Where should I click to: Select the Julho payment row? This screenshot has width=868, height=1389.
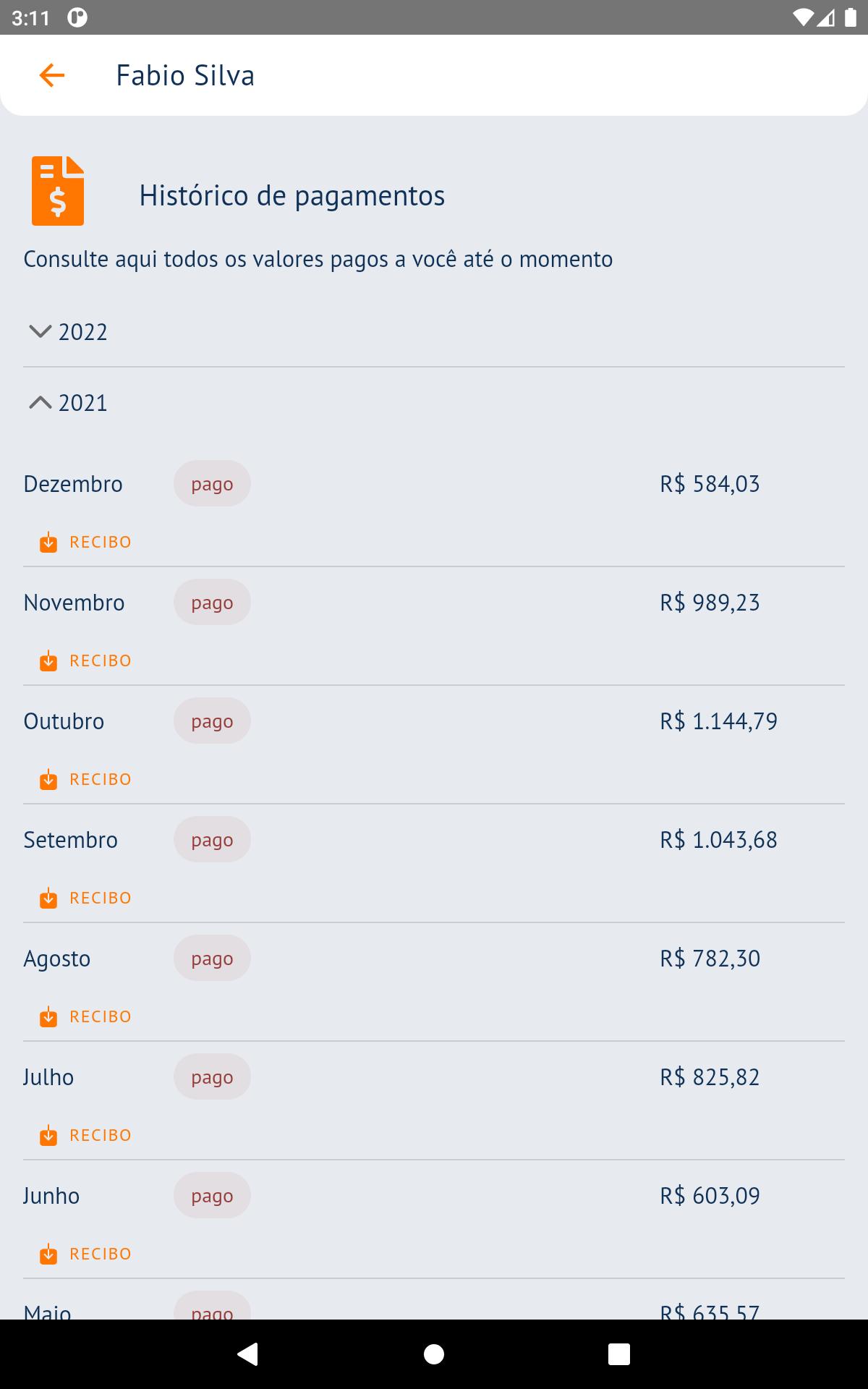[434, 1100]
